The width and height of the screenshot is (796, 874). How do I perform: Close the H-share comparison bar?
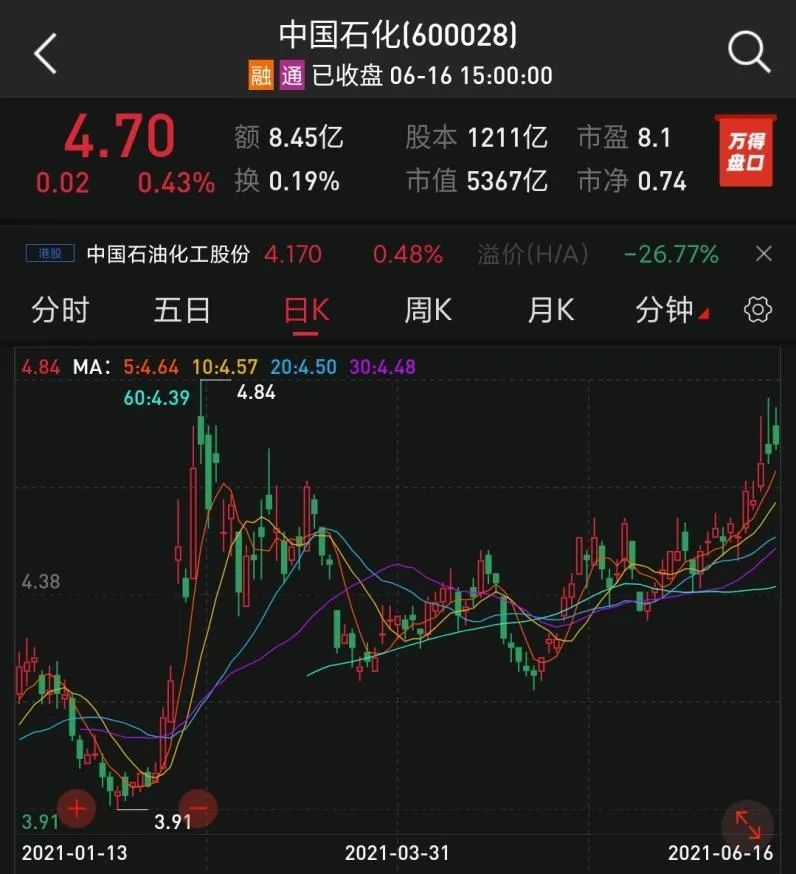pyautogui.click(x=764, y=254)
